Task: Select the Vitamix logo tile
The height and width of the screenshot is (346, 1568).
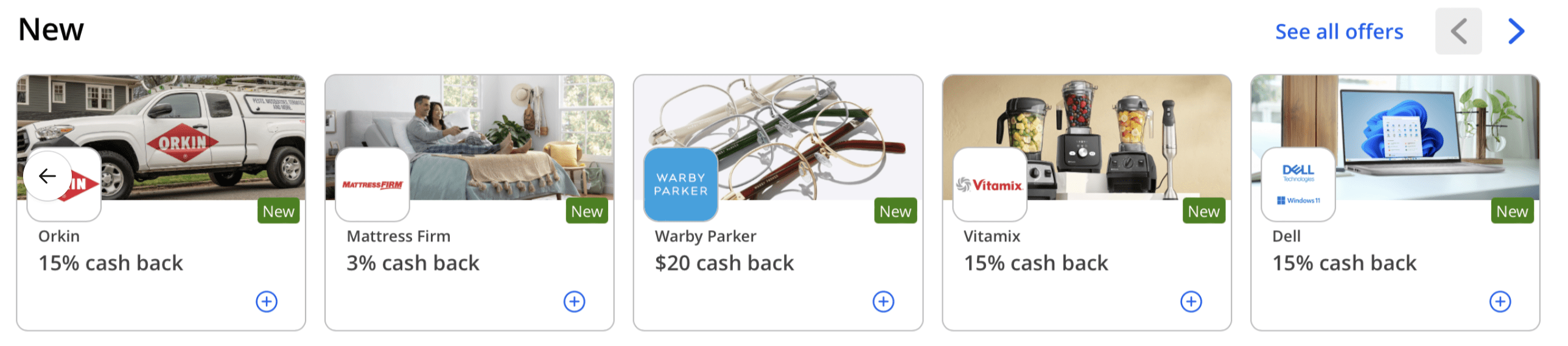Action: point(990,184)
